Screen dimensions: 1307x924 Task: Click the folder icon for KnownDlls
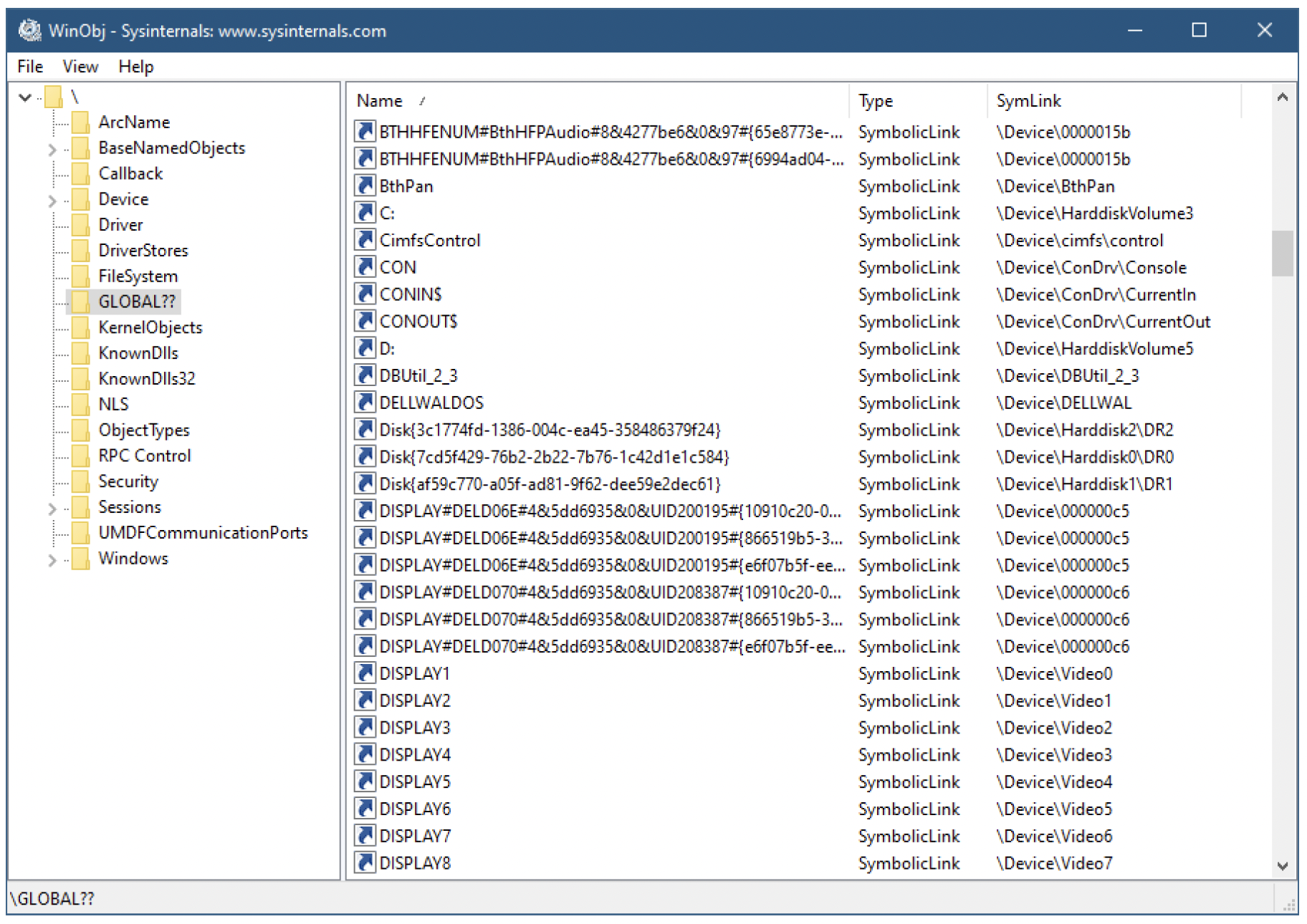click(x=80, y=353)
